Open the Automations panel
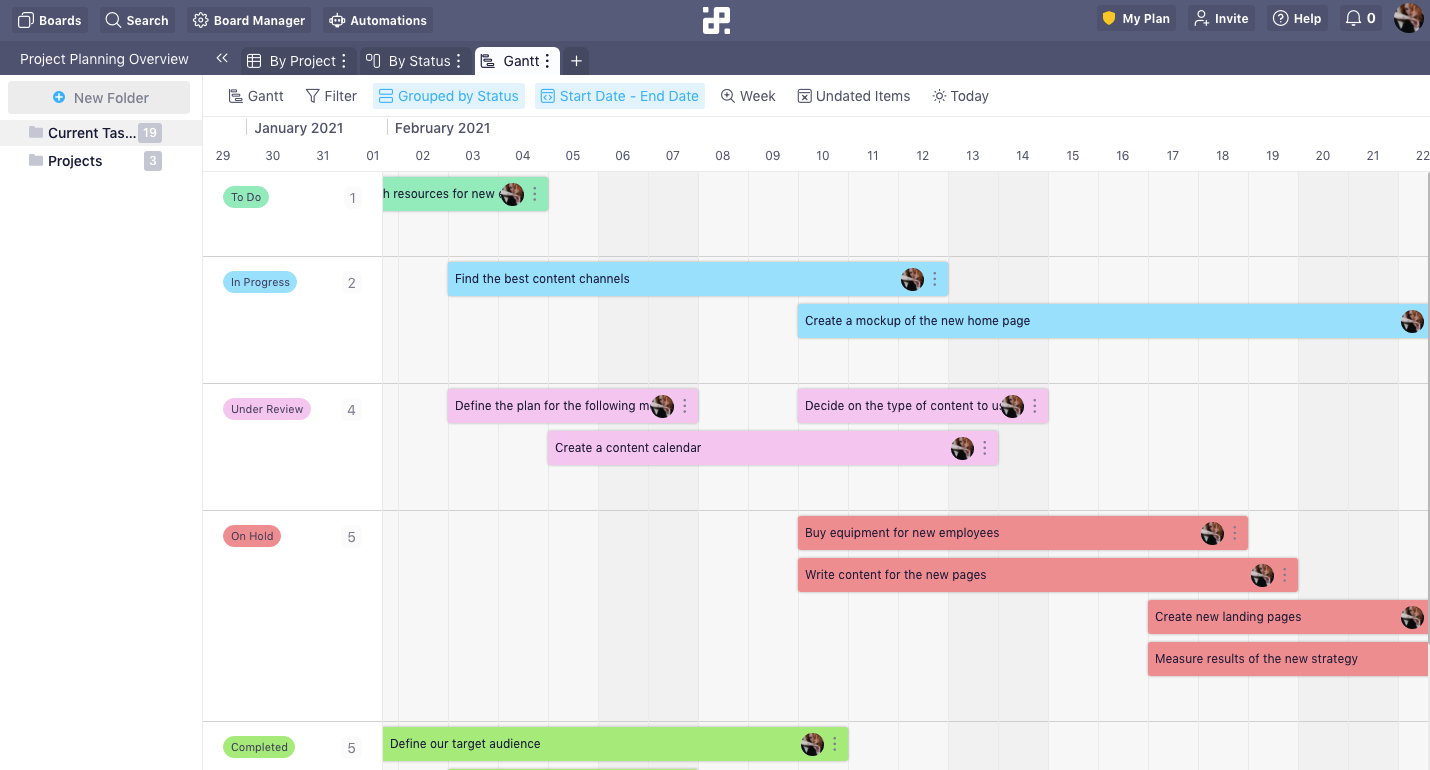1430x770 pixels. [x=332, y=20]
